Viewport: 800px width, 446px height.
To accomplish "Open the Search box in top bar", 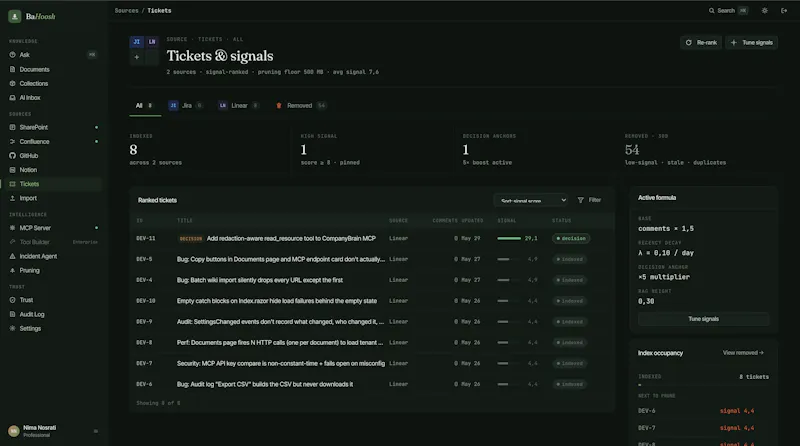I will point(729,10).
